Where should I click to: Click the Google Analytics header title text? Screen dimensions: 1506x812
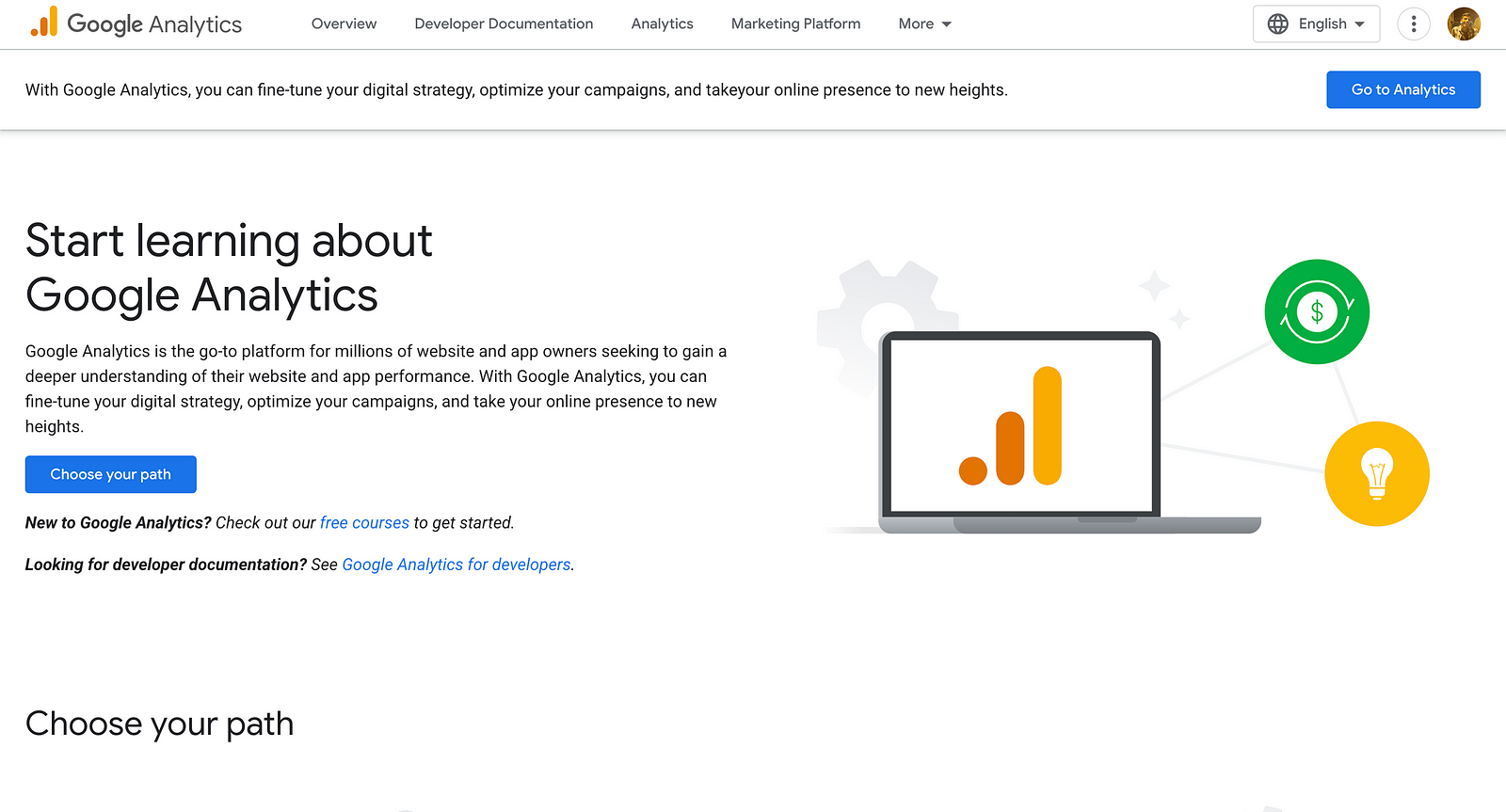pyautogui.click(x=154, y=24)
